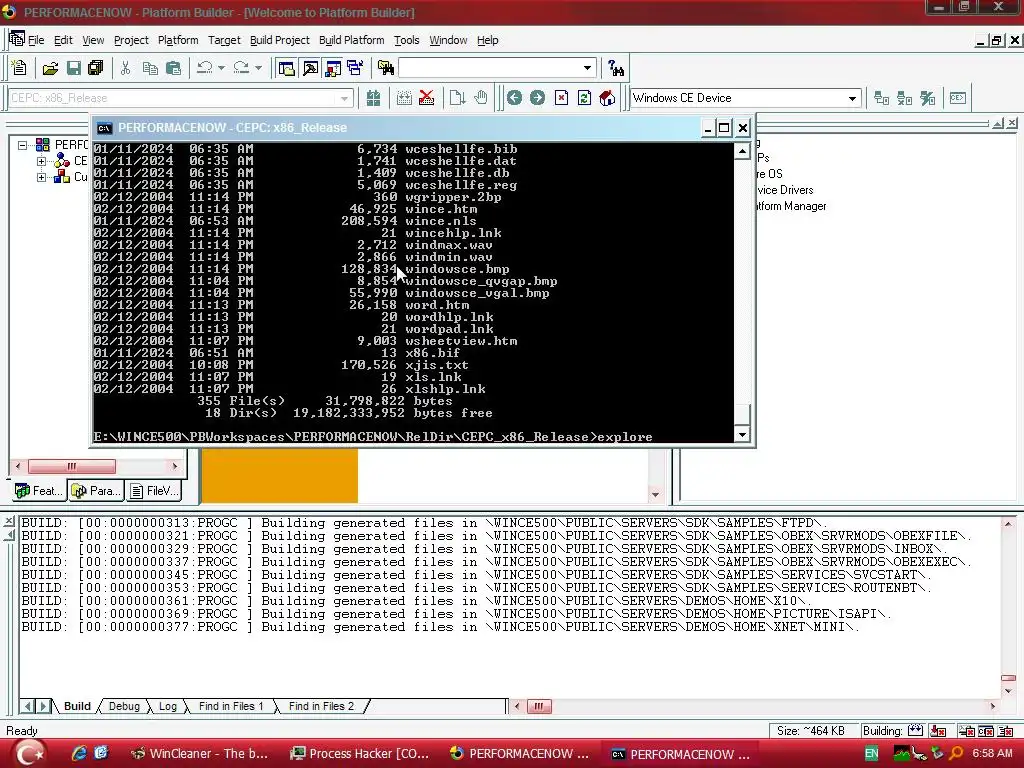Viewport: 1024px width, 768px height.
Task: Click the console window scroll down arrow
Action: pos(742,435)
